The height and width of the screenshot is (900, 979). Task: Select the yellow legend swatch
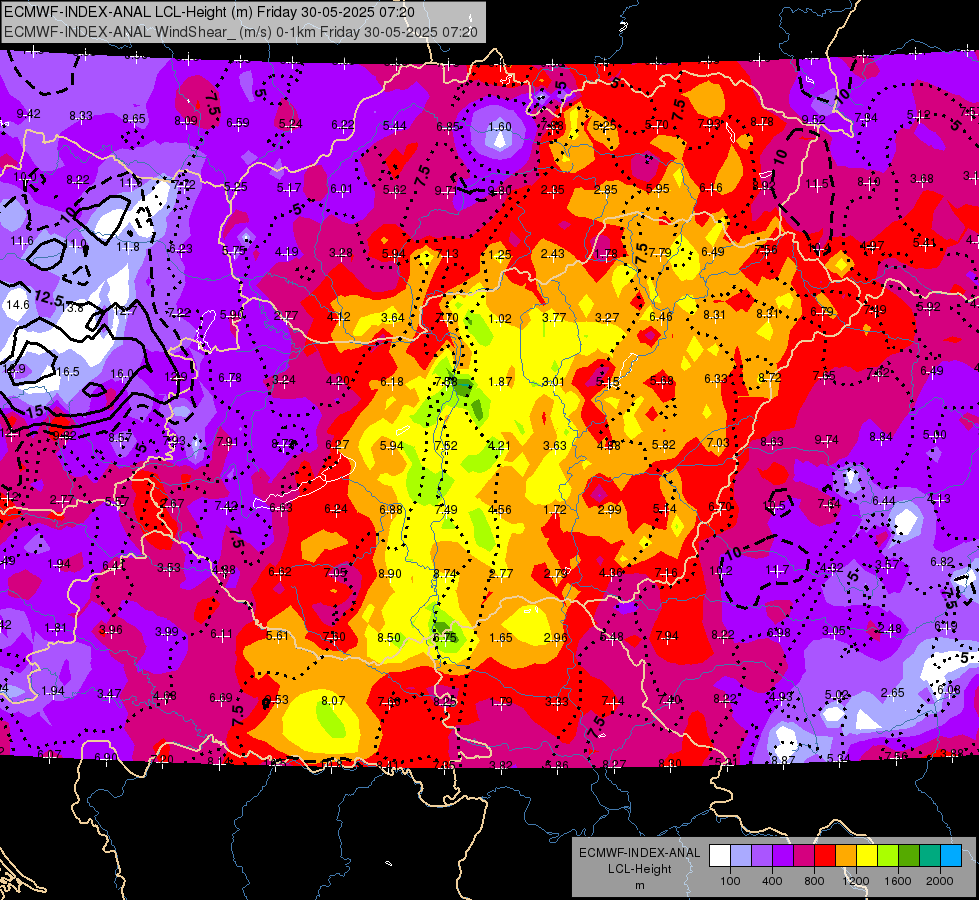coord(867,855)
